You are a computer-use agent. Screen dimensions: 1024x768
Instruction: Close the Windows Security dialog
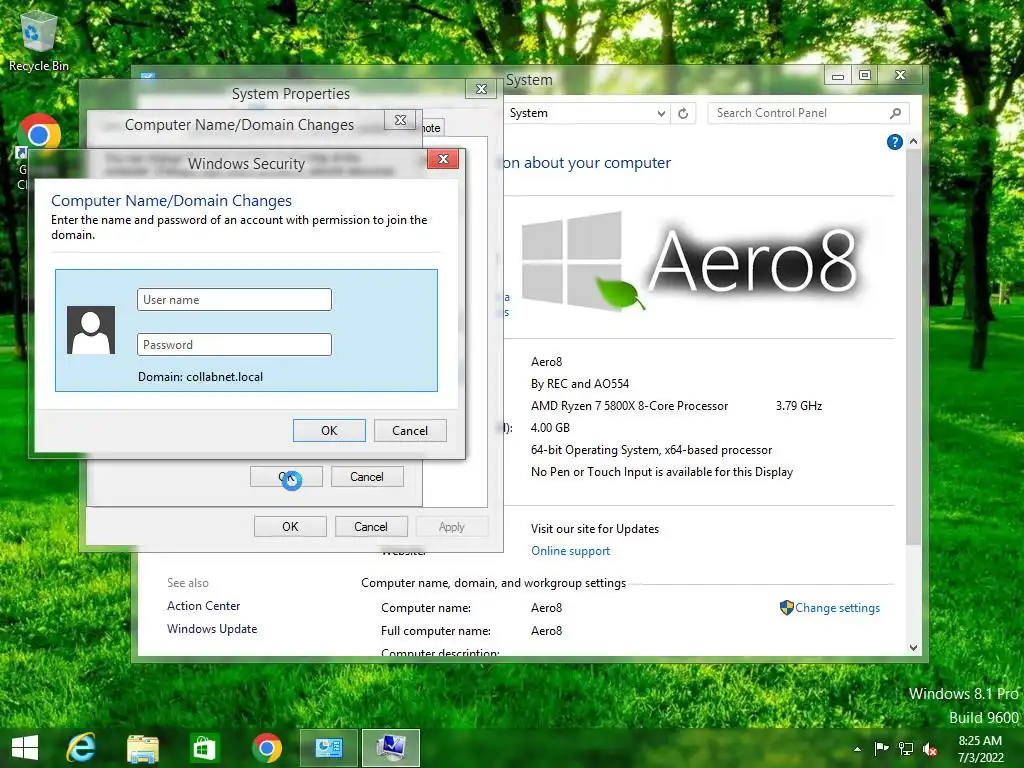pyautogui.click(x=443, y=159)
